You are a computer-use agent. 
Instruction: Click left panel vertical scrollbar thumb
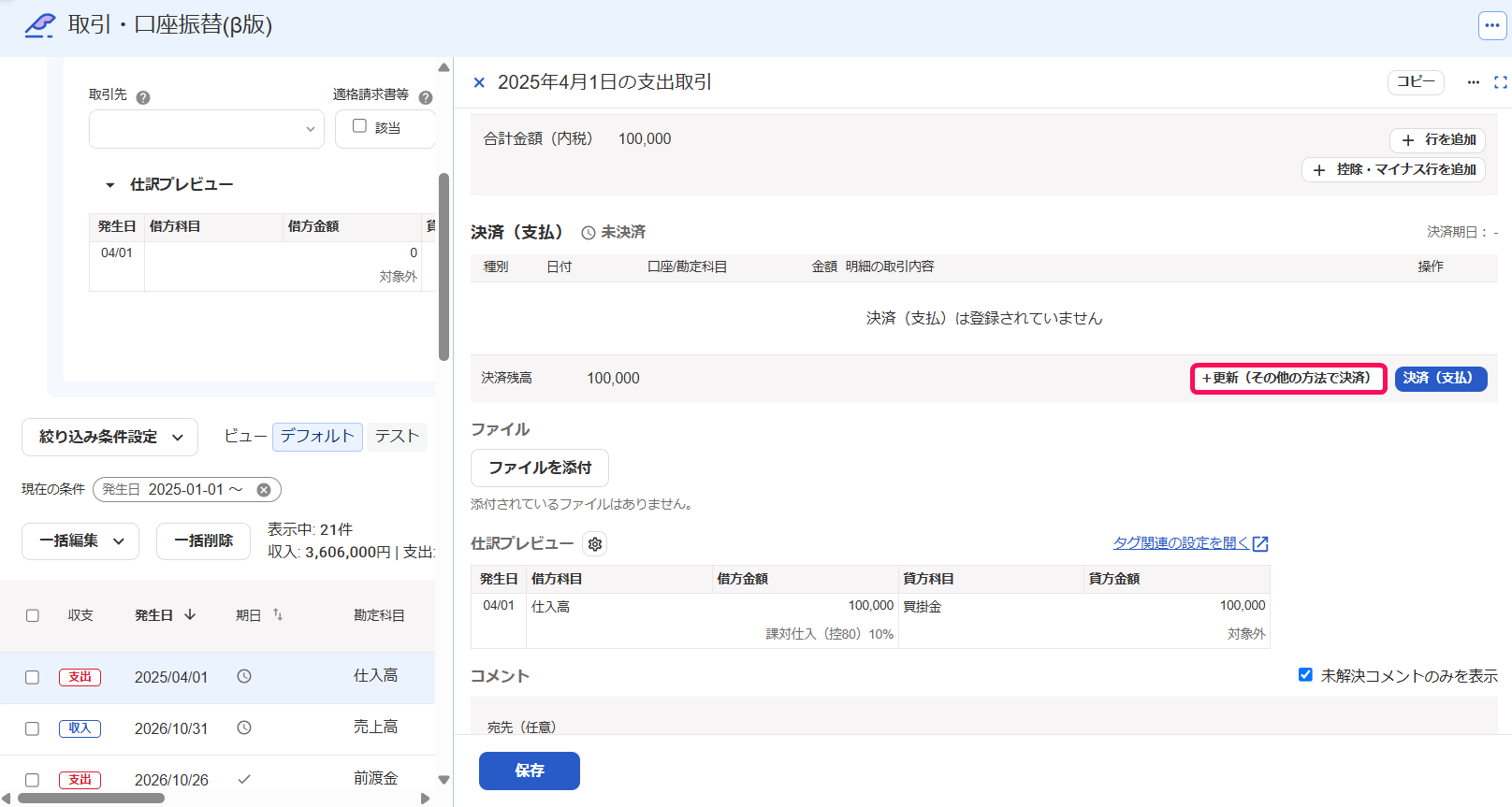point(443,267)
